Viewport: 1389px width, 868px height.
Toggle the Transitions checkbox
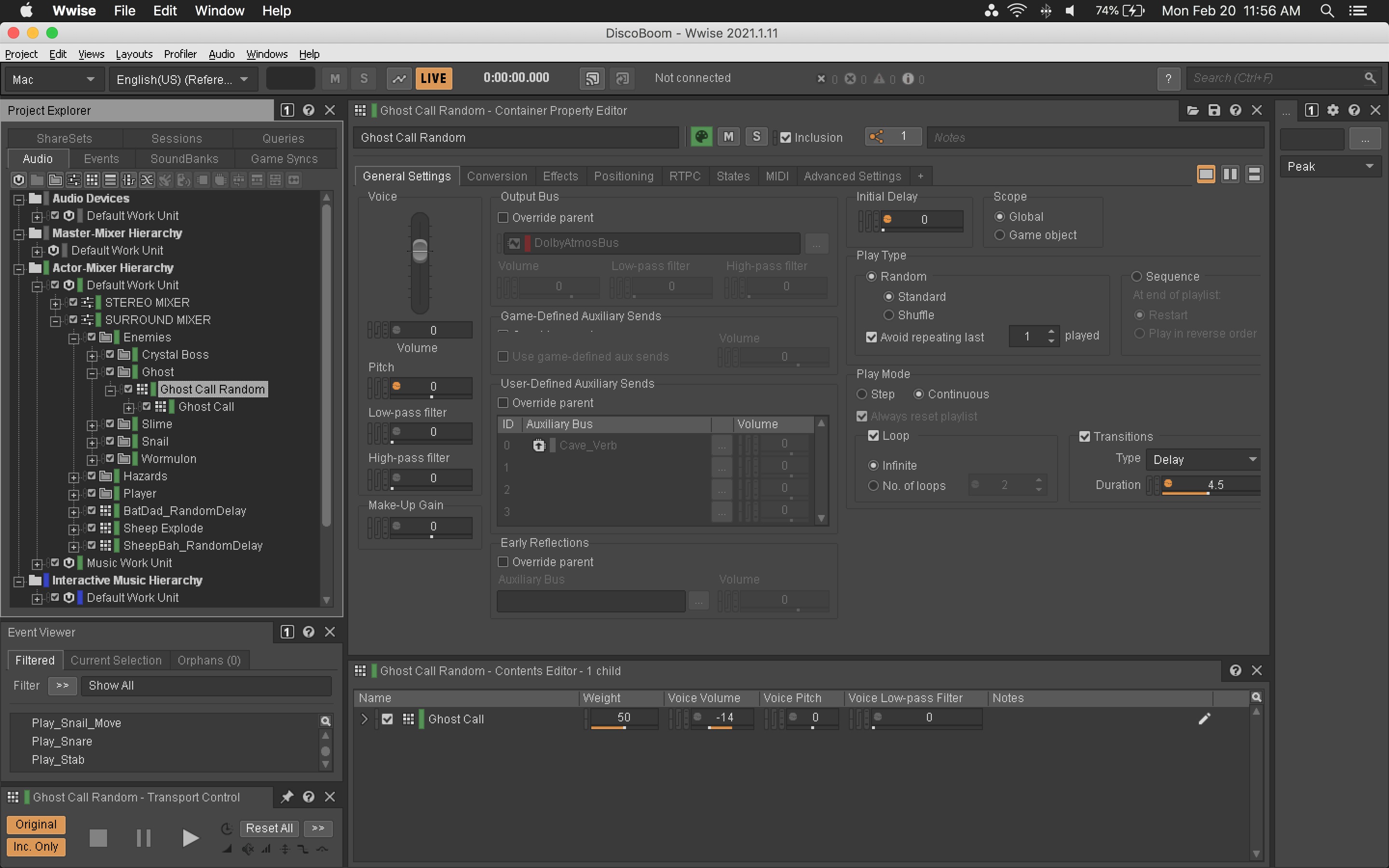pos(1084,437)
